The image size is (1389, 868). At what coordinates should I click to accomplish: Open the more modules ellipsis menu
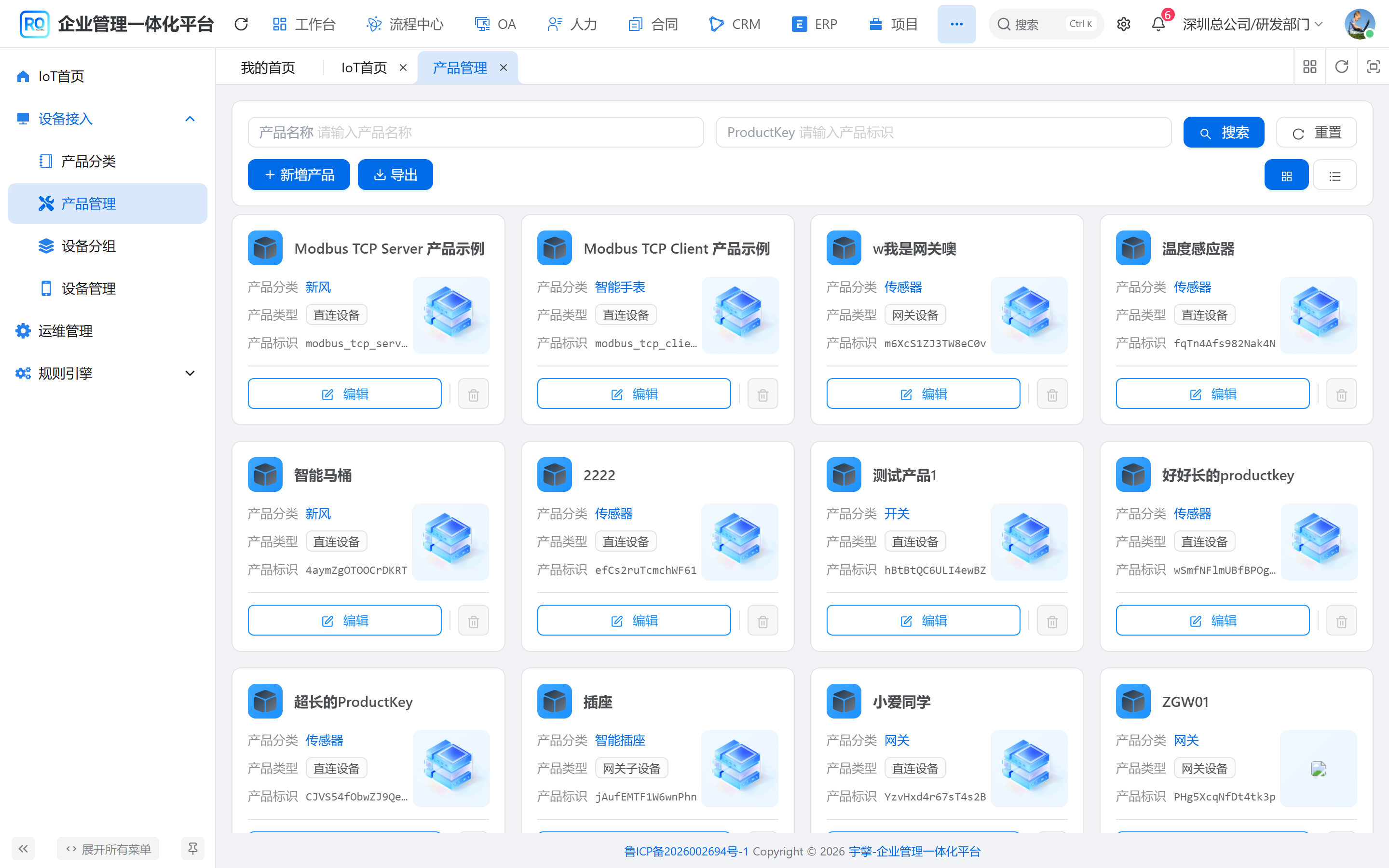(x=956, y=24)
